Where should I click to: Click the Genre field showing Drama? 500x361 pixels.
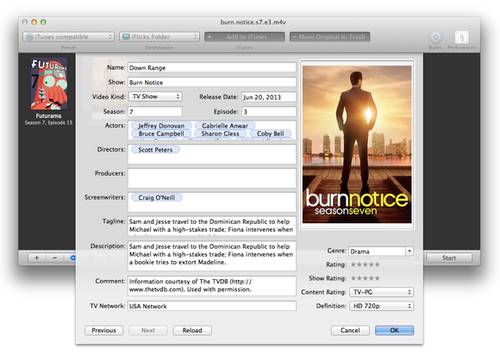[377, 251]
